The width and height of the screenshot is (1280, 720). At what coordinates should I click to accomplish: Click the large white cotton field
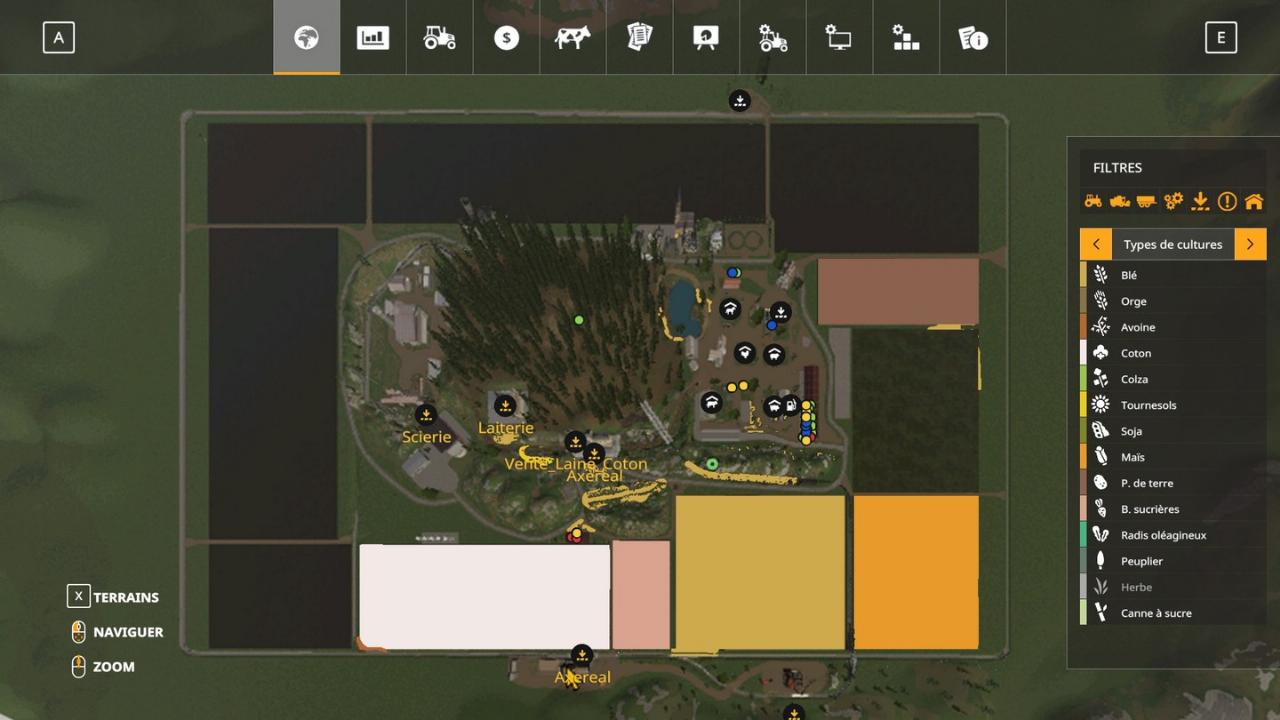(x=485, y=596)
